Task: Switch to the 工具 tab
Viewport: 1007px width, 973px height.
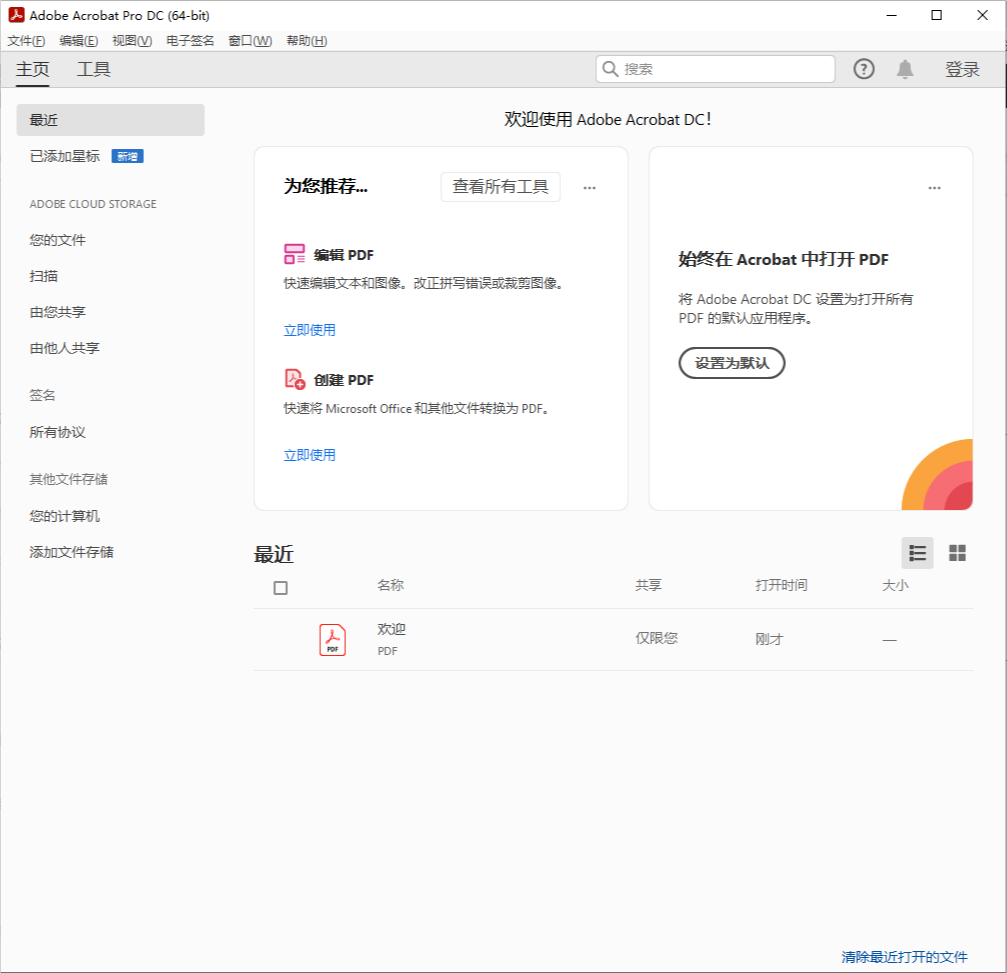Action: pos(93,69)
